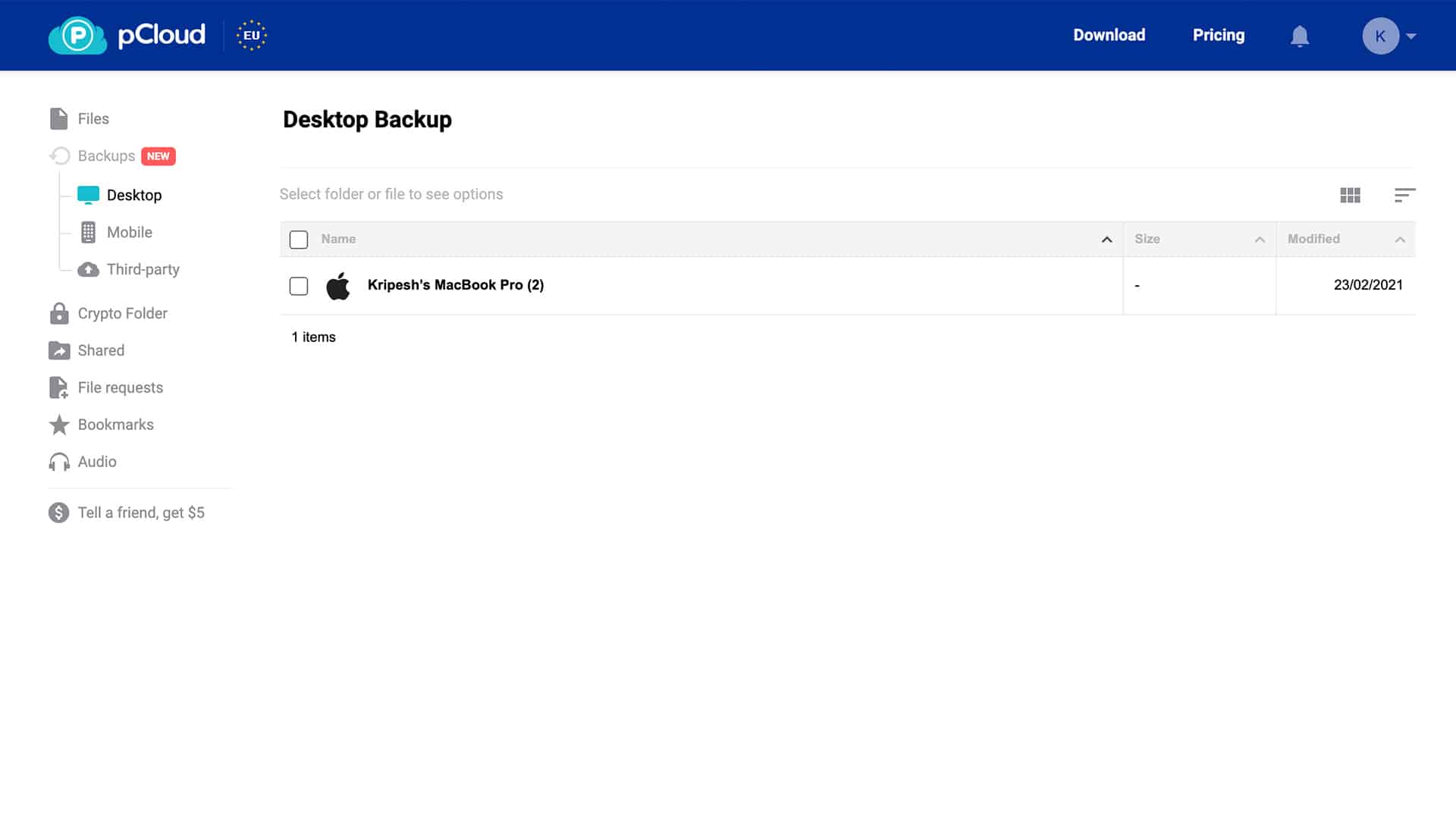
Task: Sort by Size column header
Action: (1147, 239)
